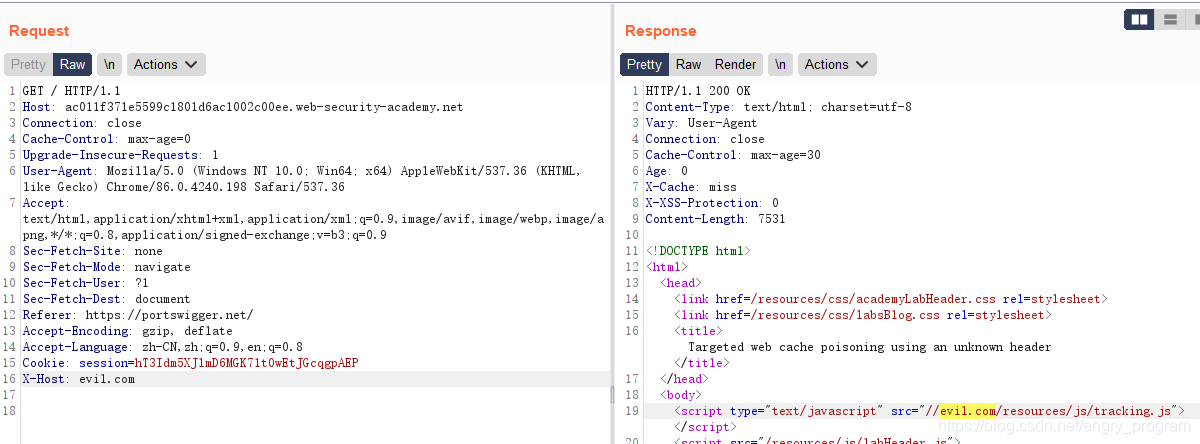Click the Accept-Language header line

pos(163,347)
